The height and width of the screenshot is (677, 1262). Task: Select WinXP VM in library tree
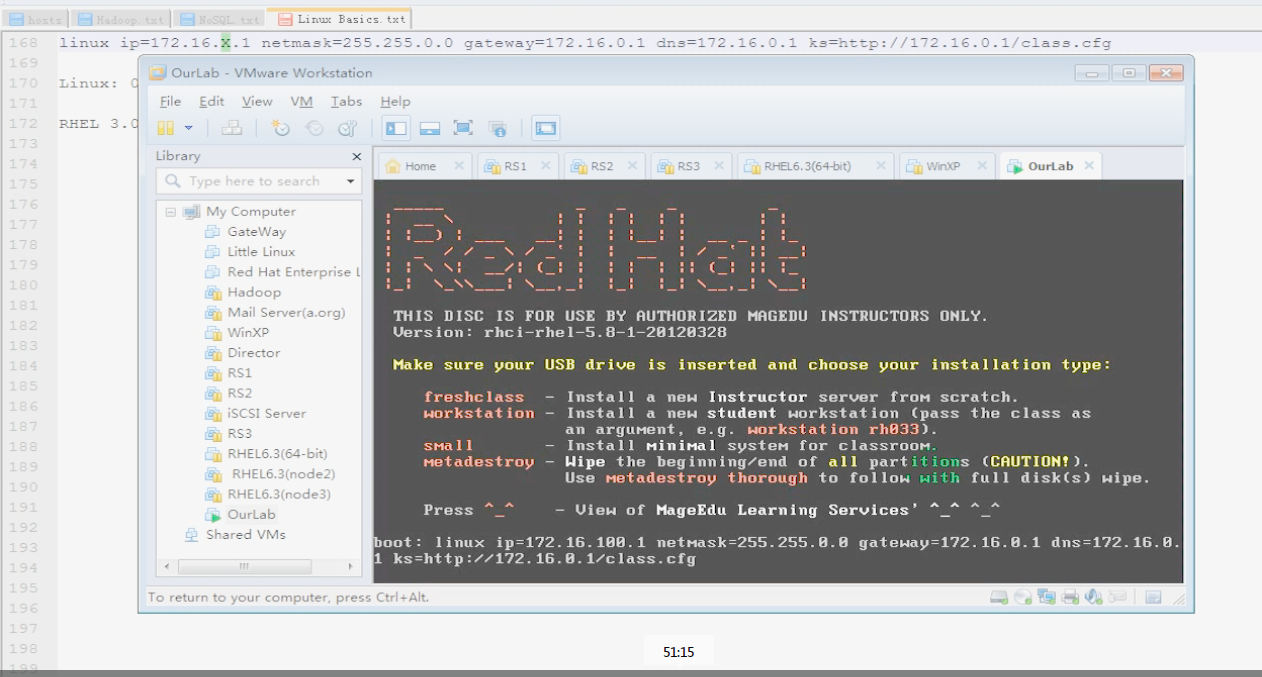(248, 332)
